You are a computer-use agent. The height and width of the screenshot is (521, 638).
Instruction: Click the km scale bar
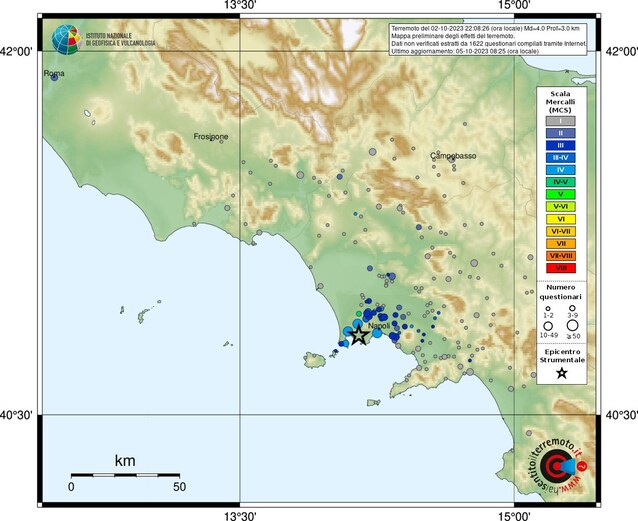click(125, 475)
